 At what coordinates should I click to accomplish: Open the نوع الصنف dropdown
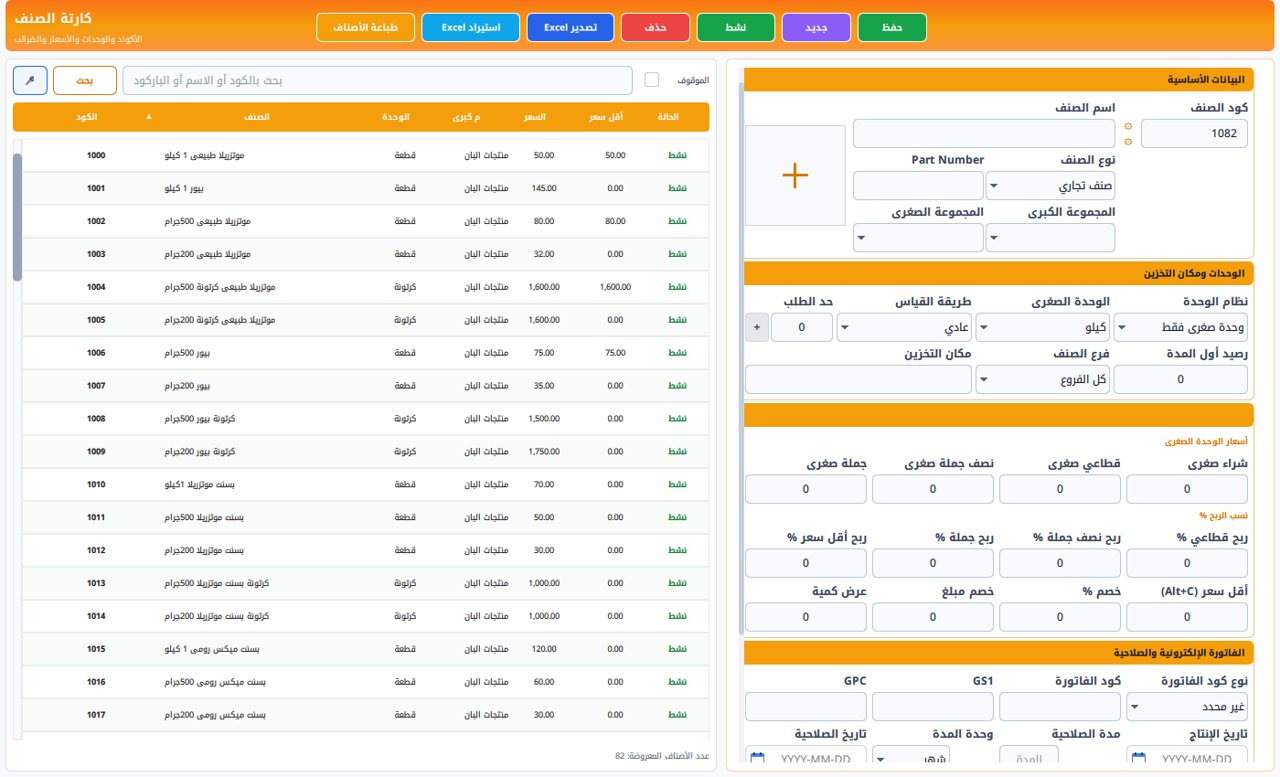tap(1051, 186)
